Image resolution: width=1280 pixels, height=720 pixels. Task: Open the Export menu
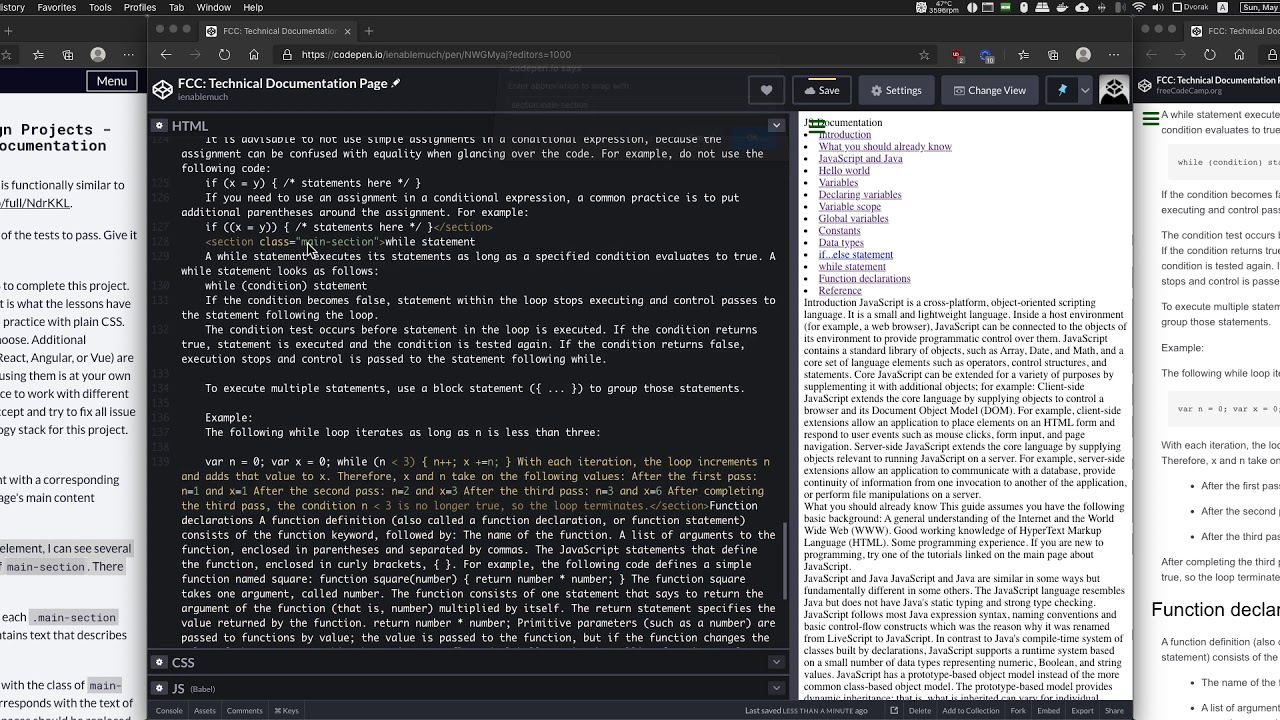point(1082,711)
